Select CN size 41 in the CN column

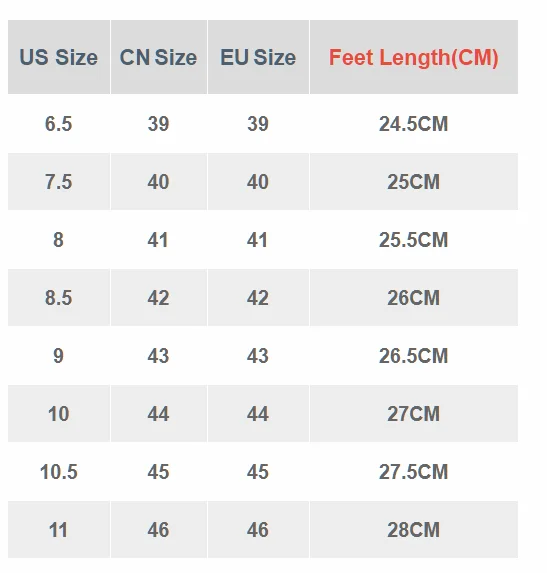click(x=159, y=240)
